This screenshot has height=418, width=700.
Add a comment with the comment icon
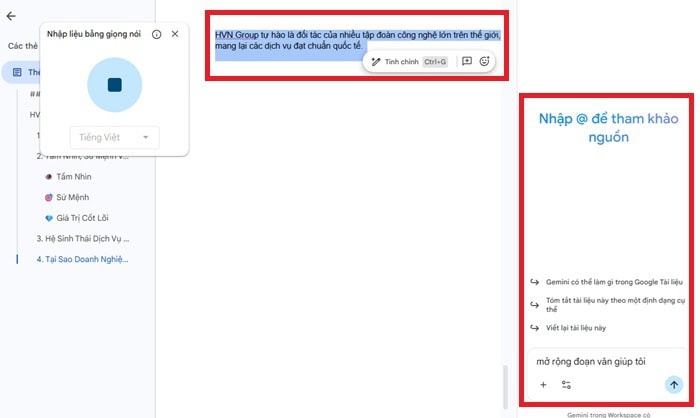point(467,61)
